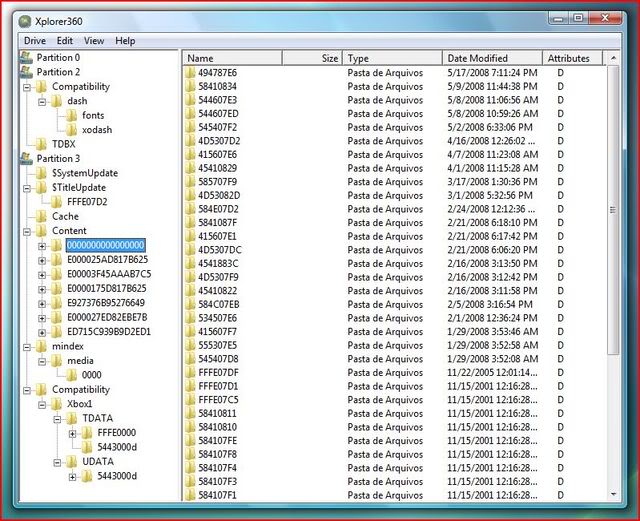Screen dimensions: 640x521
Task: Click the folder icon of 584107F1
Action: 190,495
